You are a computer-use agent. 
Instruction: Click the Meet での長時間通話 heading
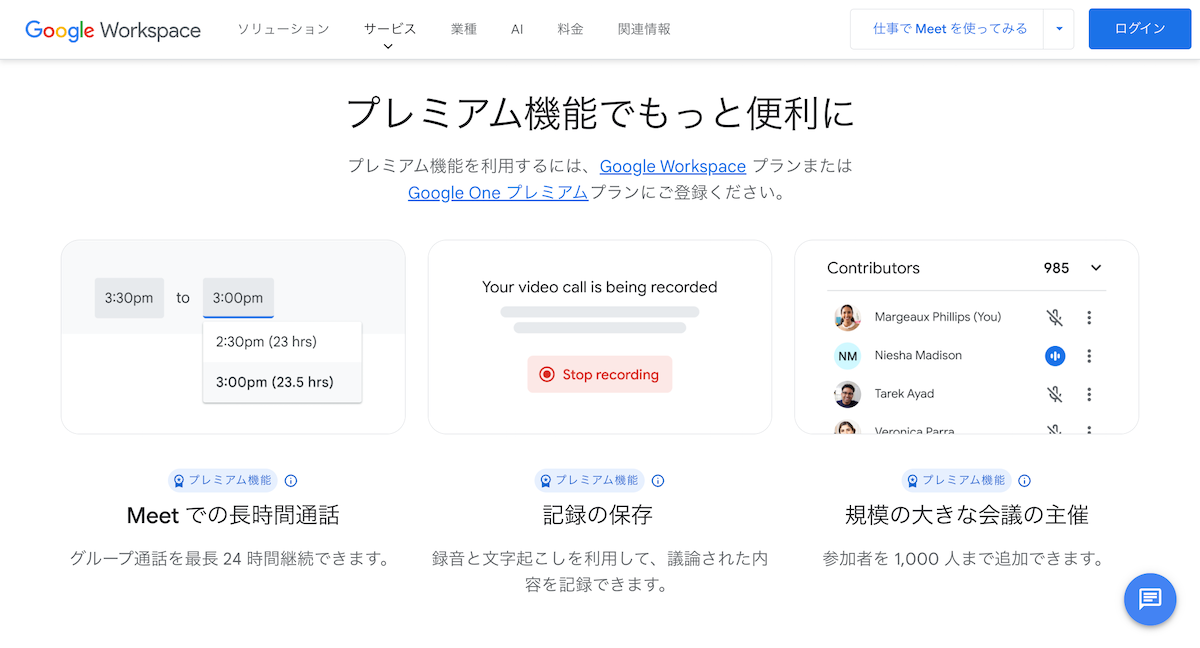pos(233,516)
